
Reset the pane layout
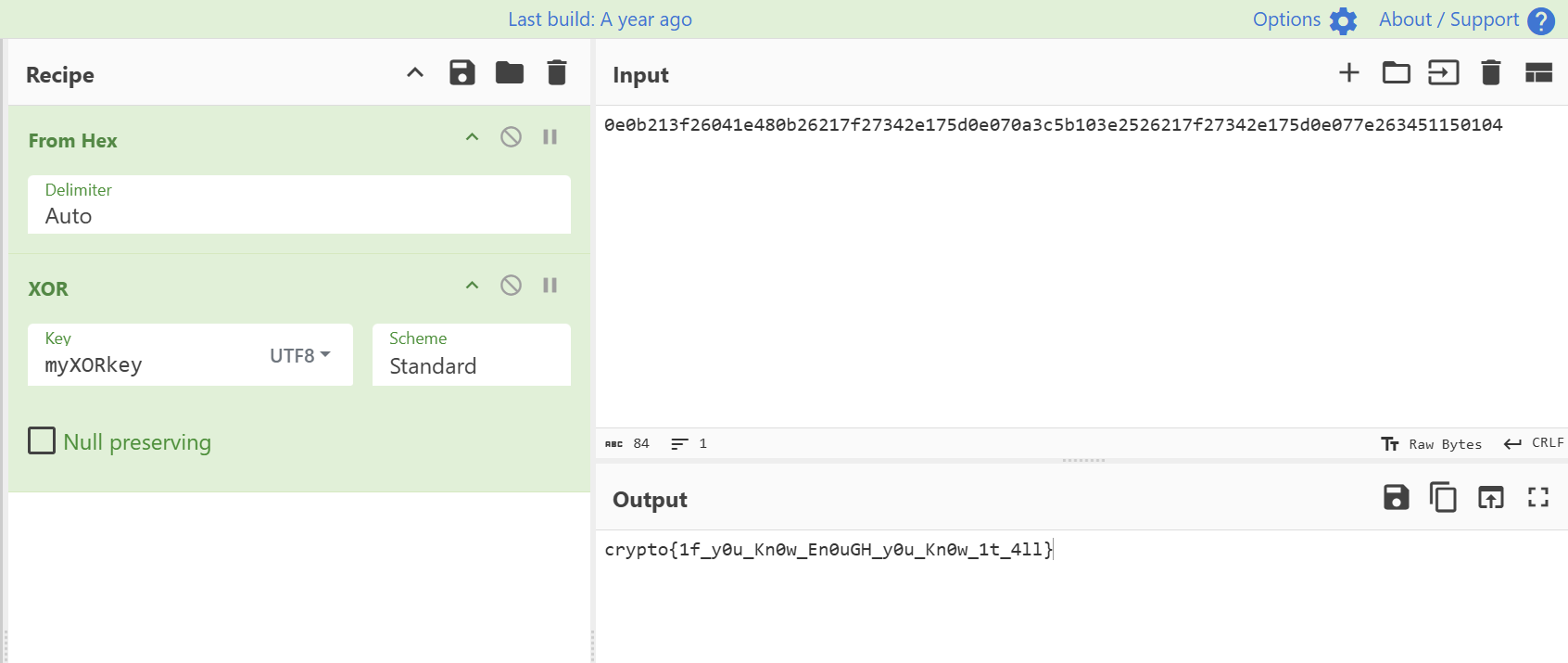point(1538,72)
